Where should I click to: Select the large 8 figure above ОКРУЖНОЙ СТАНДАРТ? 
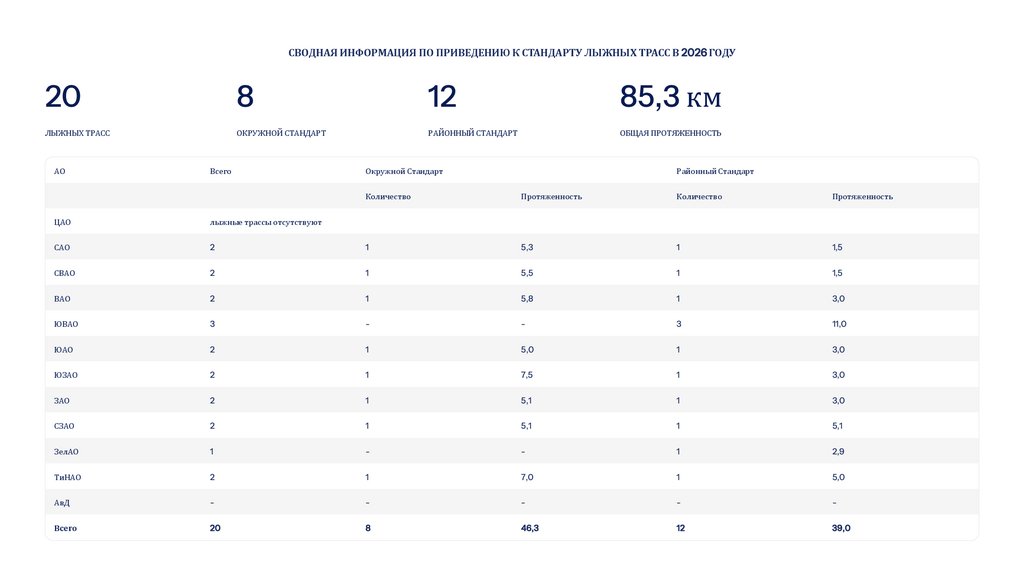(x=245, y=97)
